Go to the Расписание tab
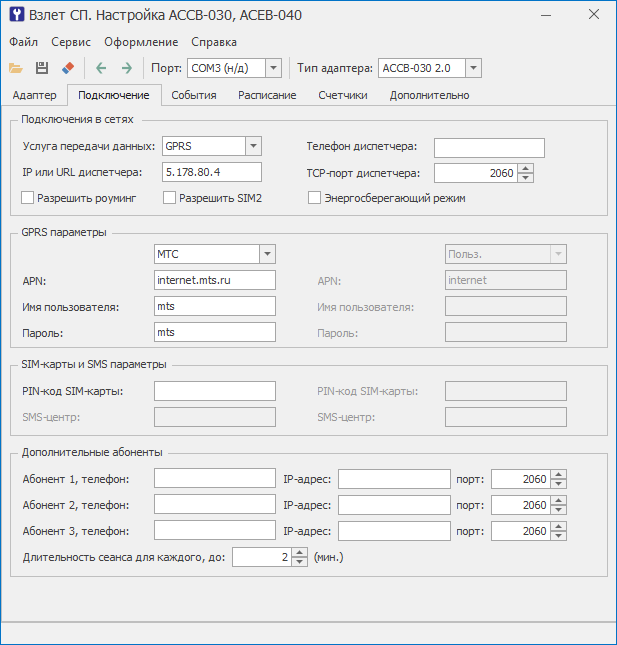 (x=267, y=95)
